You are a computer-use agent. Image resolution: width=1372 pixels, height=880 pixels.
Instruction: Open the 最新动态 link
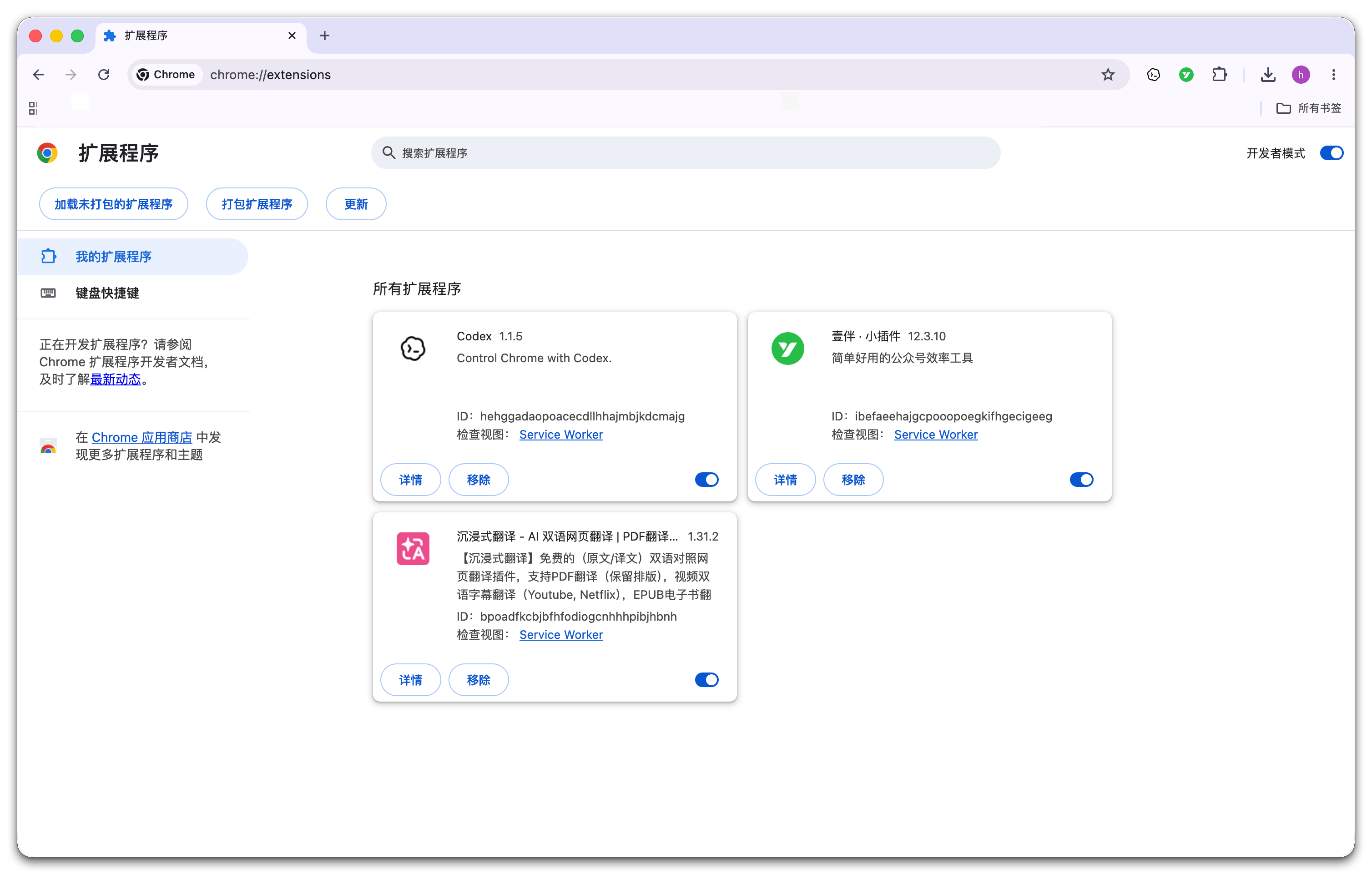[116, 379]
